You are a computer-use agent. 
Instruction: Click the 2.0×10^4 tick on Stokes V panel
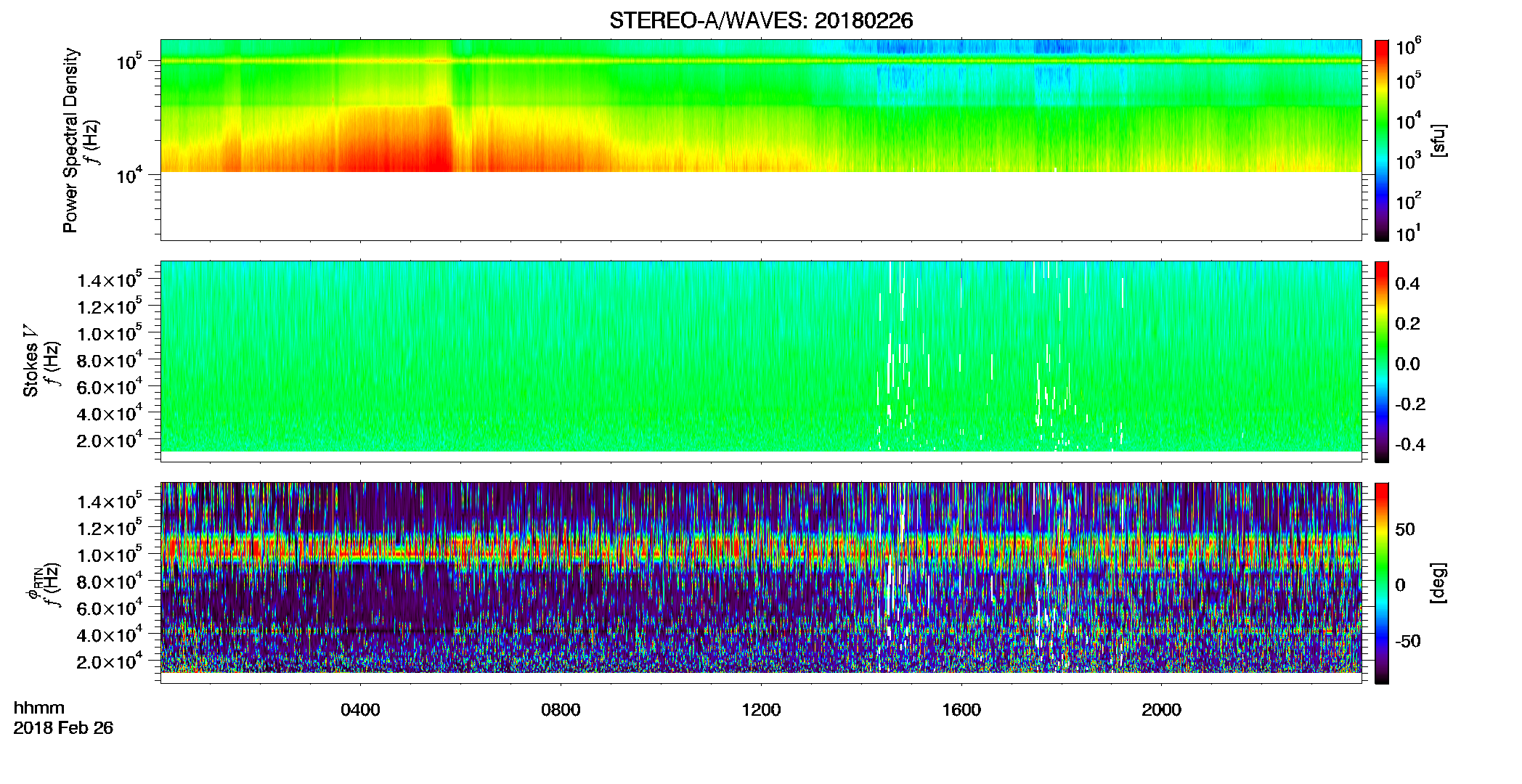coord(109,440)
